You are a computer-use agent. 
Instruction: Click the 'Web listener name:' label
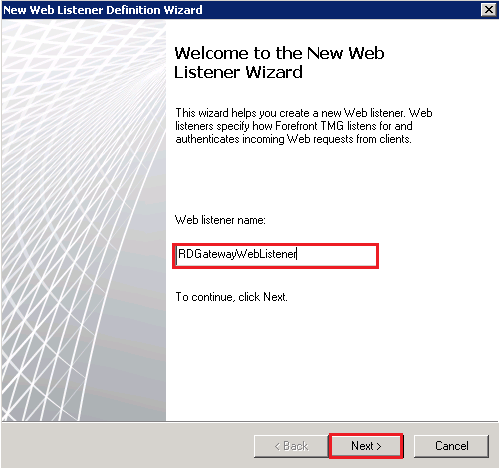click(x=220, y=220)
